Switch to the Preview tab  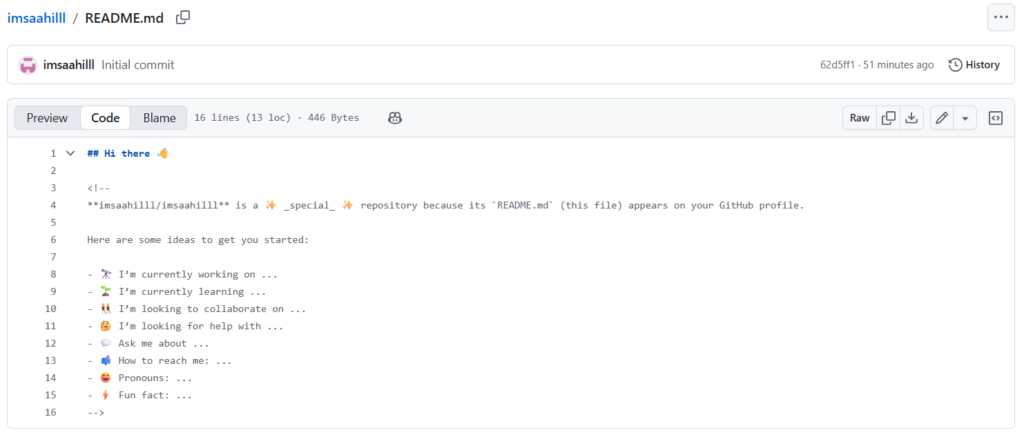pos(47,118)
